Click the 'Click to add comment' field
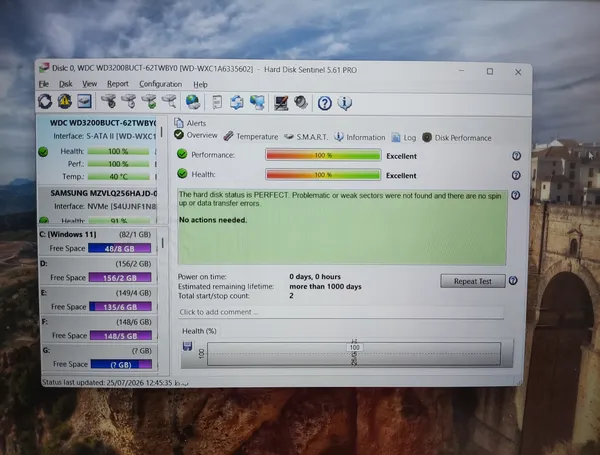Viewport: 600px width, 455px height. (x=341, y=312)
